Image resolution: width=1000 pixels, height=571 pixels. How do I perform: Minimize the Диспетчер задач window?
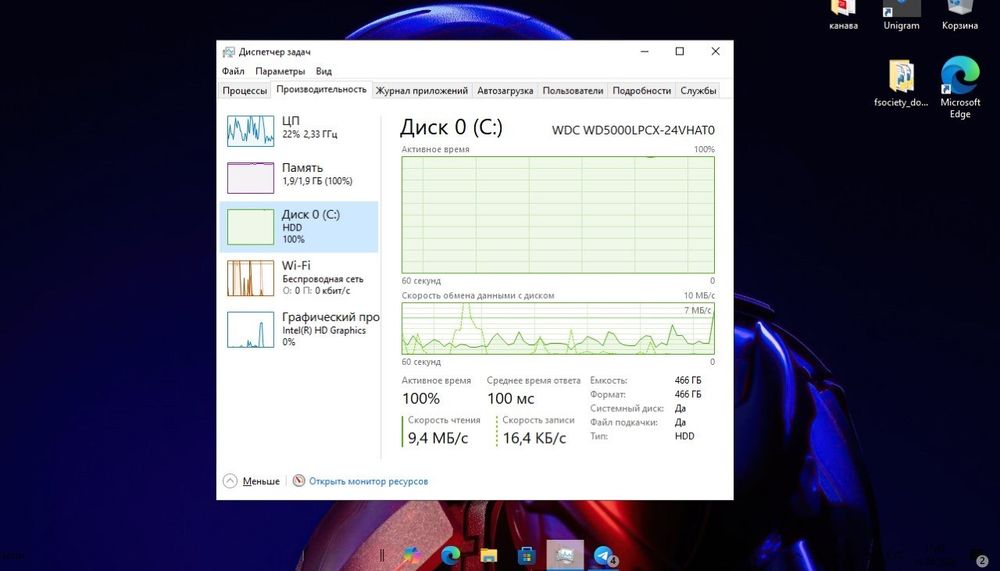(x=645, y=52)
